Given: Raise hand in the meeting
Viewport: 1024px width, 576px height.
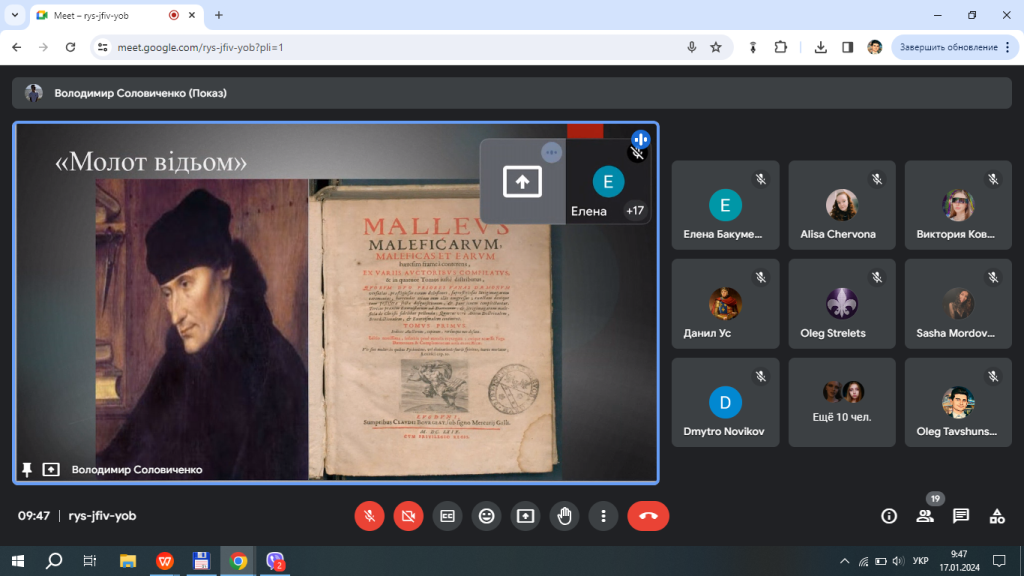Looking at the screenshot, I should pyautogui.click(x=564, y=516).
